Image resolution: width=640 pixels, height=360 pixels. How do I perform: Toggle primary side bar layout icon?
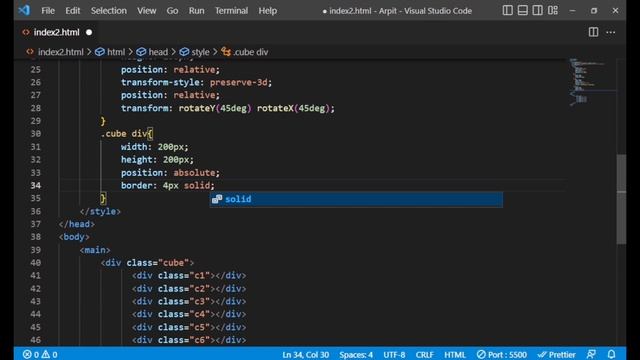(507, 11)
